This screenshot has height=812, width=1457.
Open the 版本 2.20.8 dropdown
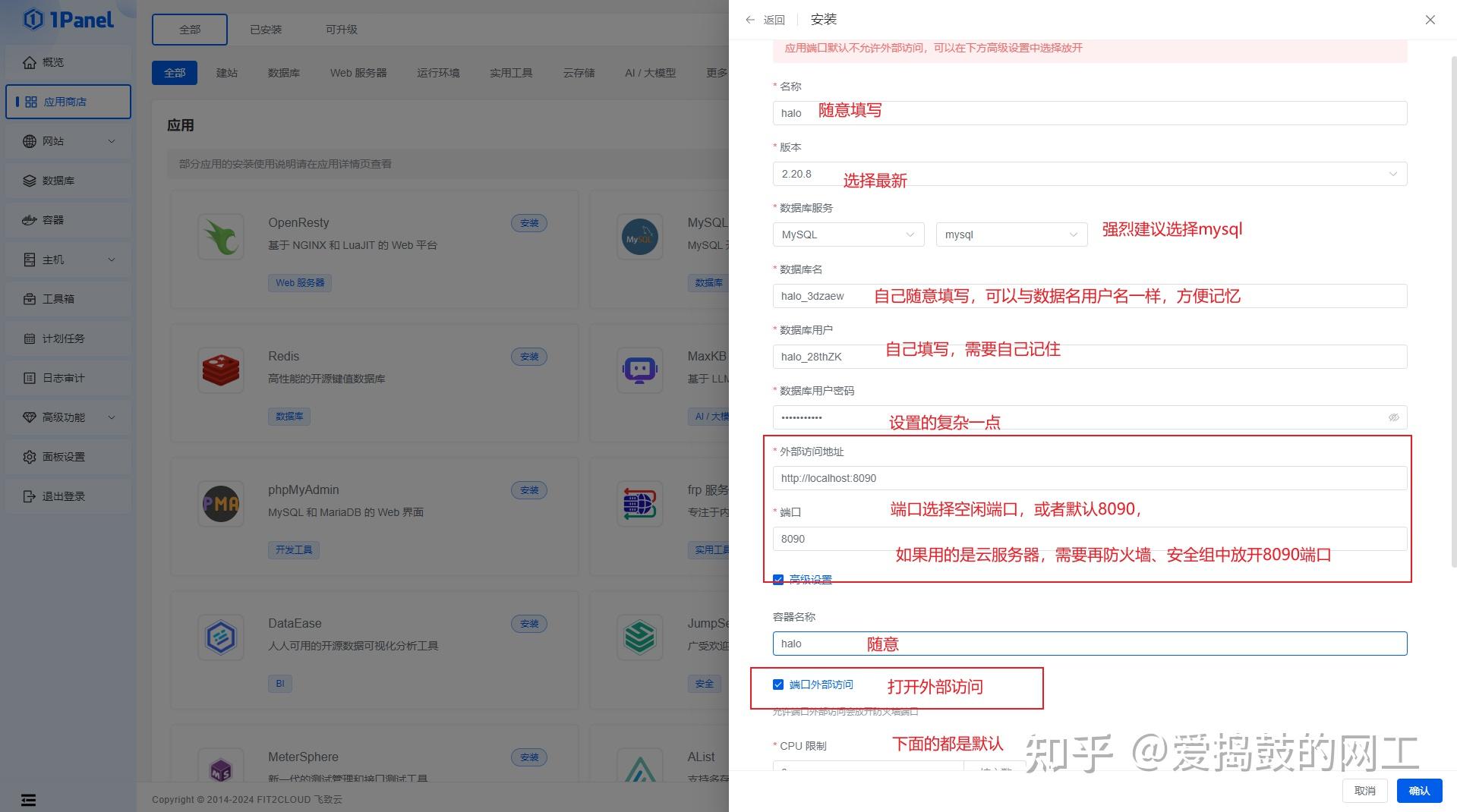(1090, 174)
